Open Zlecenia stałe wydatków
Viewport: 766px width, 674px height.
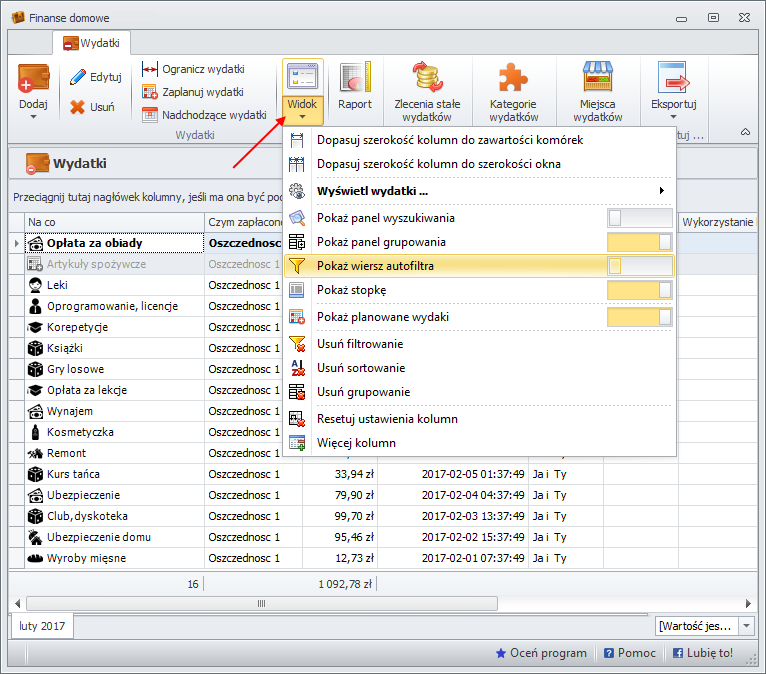427,80
